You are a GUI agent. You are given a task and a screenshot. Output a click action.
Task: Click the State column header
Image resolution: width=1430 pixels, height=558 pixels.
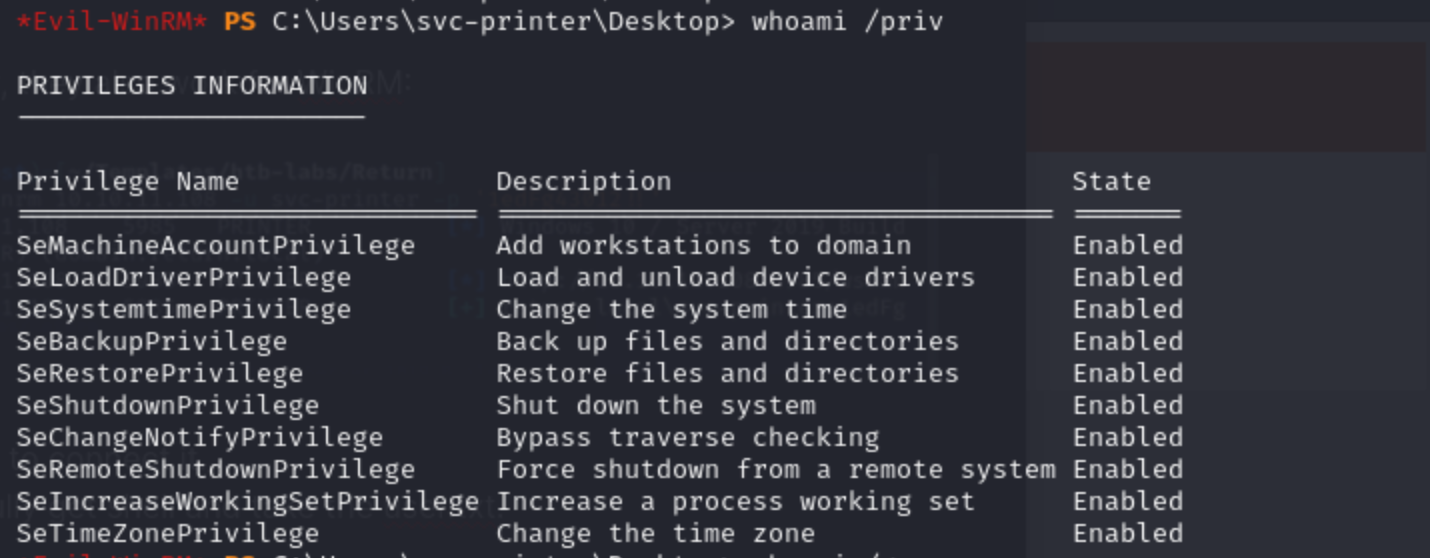(x=1111, y=182)
